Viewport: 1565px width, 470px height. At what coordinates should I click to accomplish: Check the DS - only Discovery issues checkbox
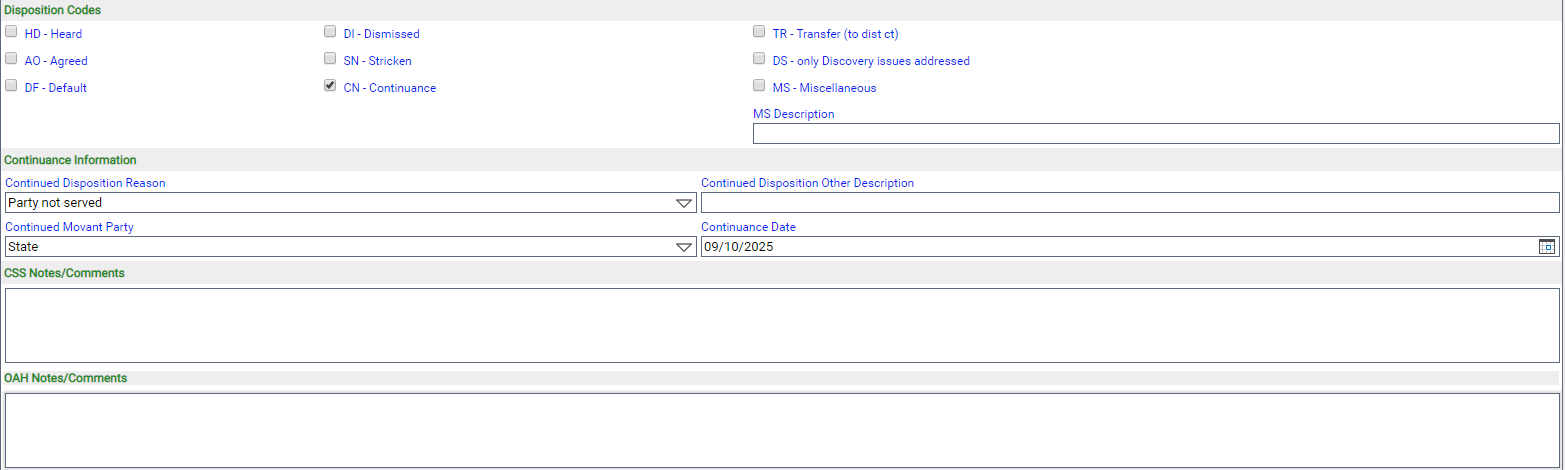(759, 59)
